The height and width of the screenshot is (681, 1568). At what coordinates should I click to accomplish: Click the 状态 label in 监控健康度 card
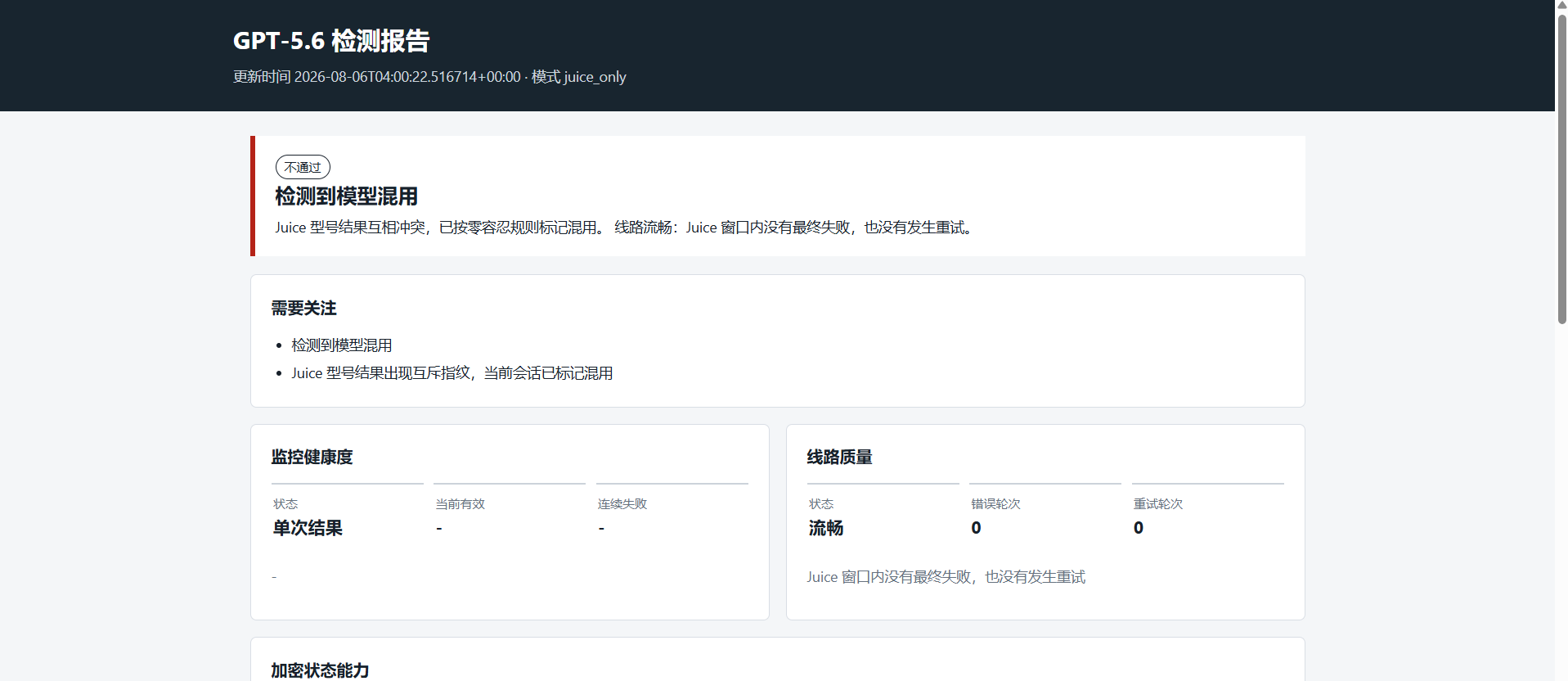point(285,504)
